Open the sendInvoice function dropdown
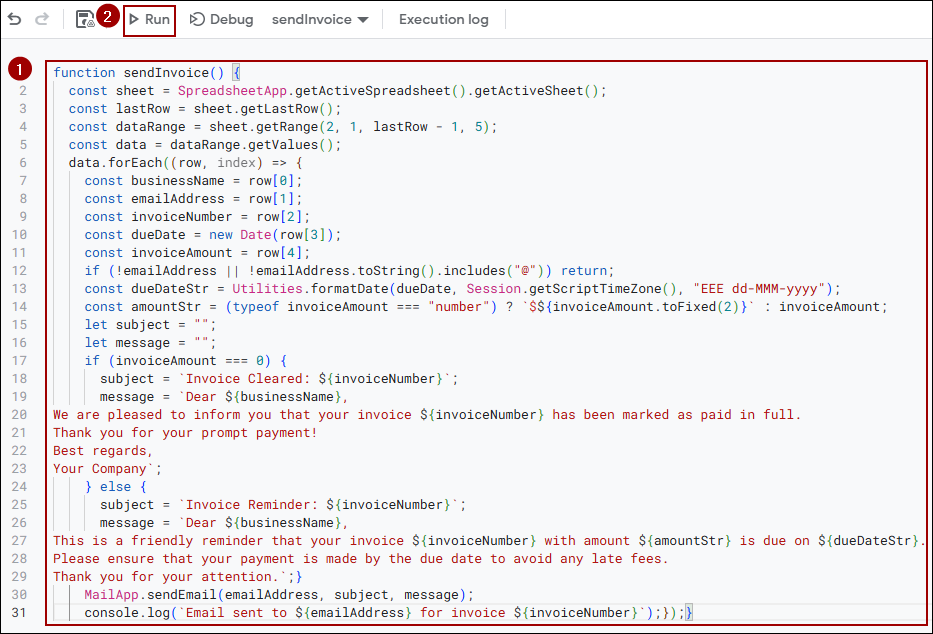The width and height of the screenshot is (933, 634). [320, 19]
